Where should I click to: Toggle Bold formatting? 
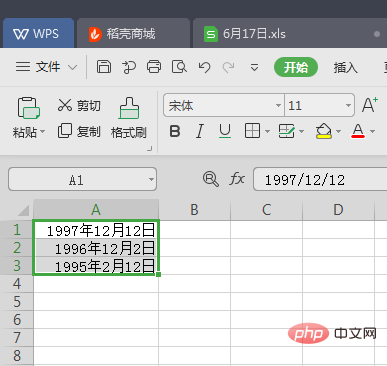point(175,131)
